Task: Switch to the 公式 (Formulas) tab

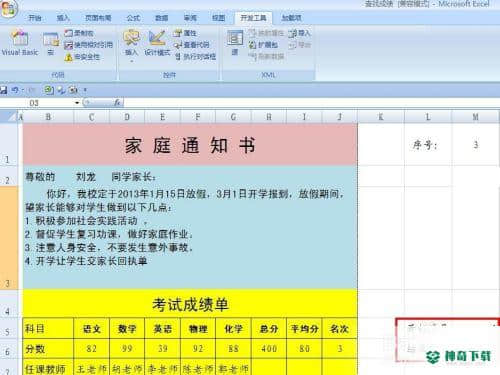Action: [x=133, y=18]
